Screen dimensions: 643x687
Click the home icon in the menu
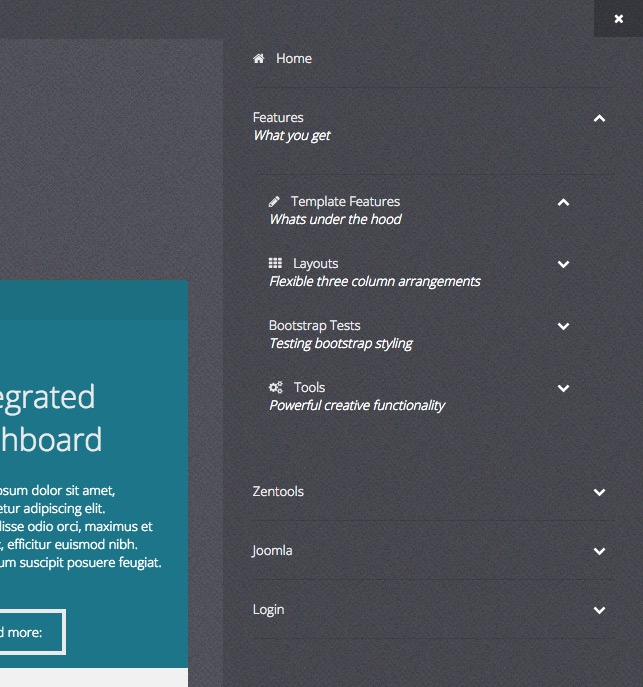coord(259,59)
